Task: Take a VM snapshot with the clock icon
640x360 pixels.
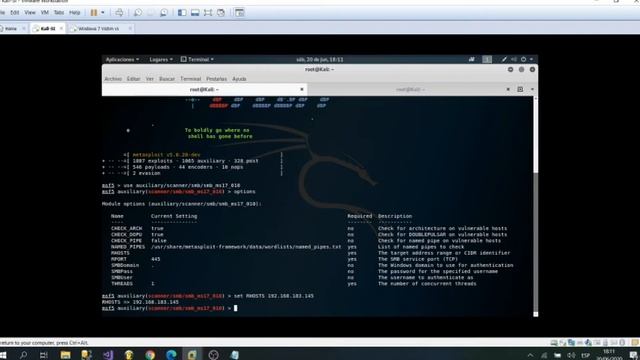Action: (x=138, y=13)
